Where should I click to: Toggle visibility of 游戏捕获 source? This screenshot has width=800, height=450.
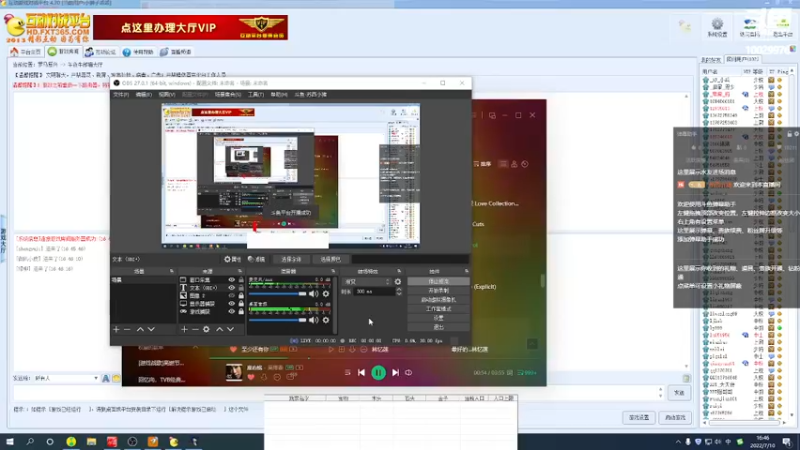tap(232, 311)
